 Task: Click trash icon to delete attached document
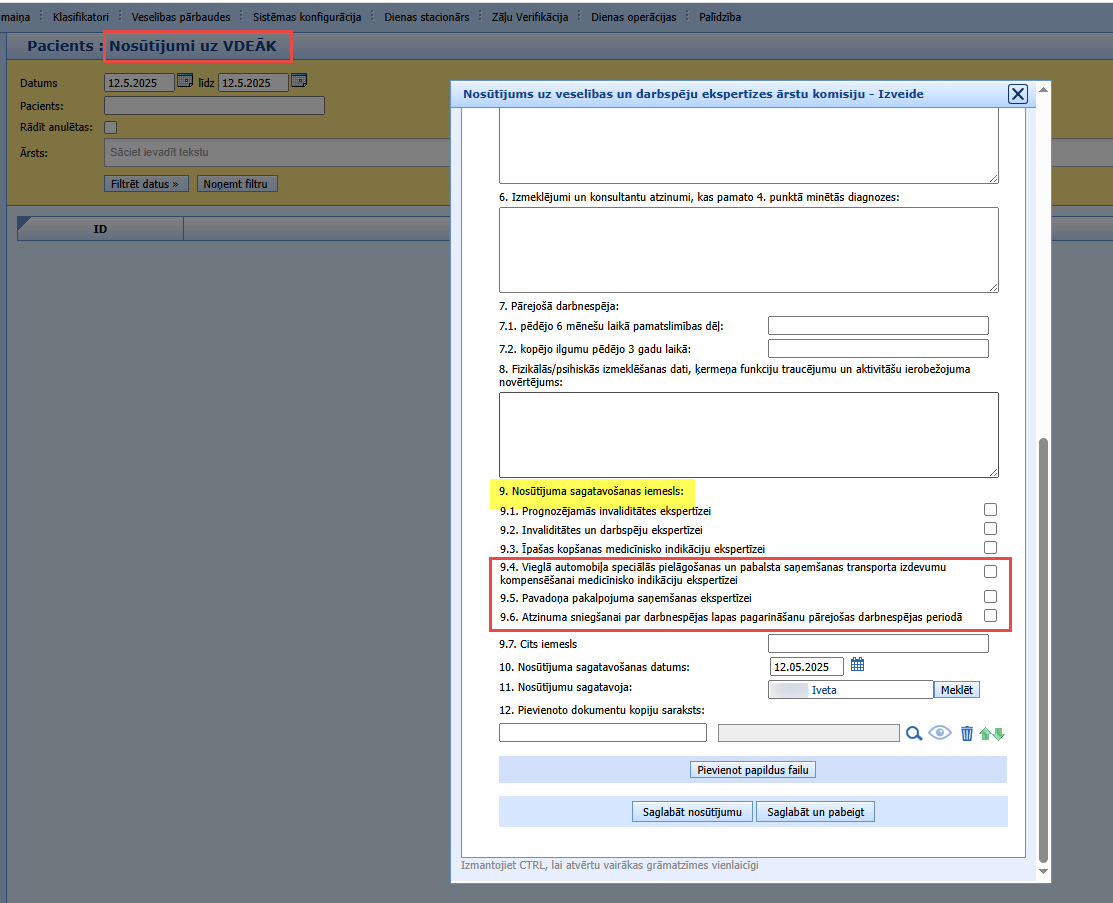point(967,733)
